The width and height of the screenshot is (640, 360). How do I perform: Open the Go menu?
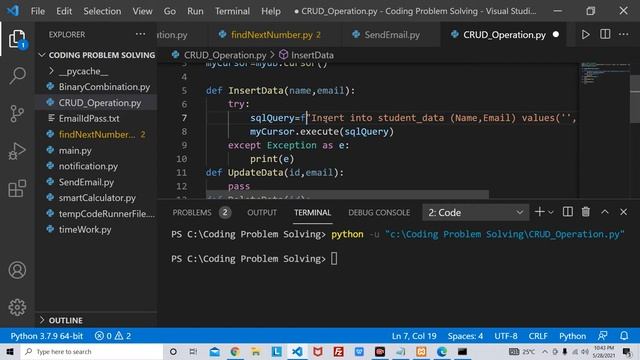point(170,11)
